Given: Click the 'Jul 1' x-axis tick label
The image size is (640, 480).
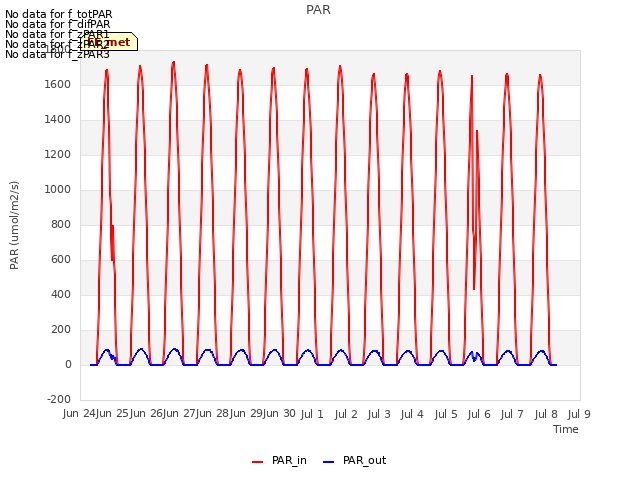Looking at the screenshot, I should [312, 414].
